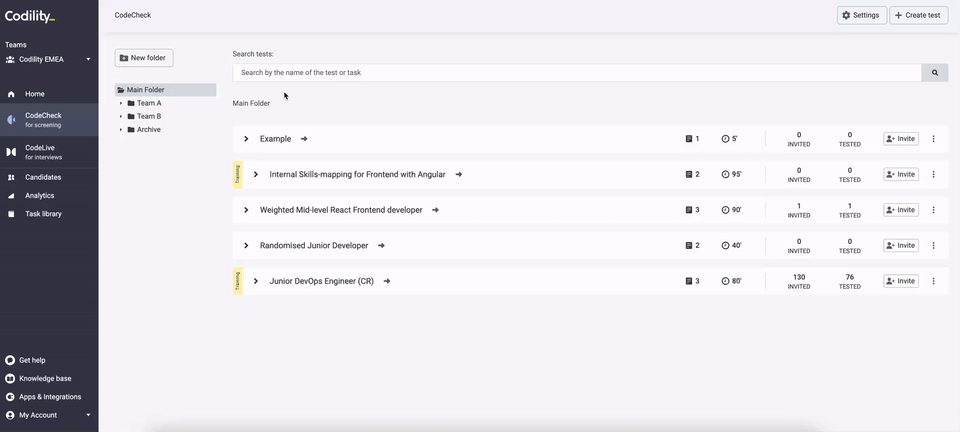This screenshot has width=960, height=432.
Task: Open Task library in sidebar
Action: (43, 214)
